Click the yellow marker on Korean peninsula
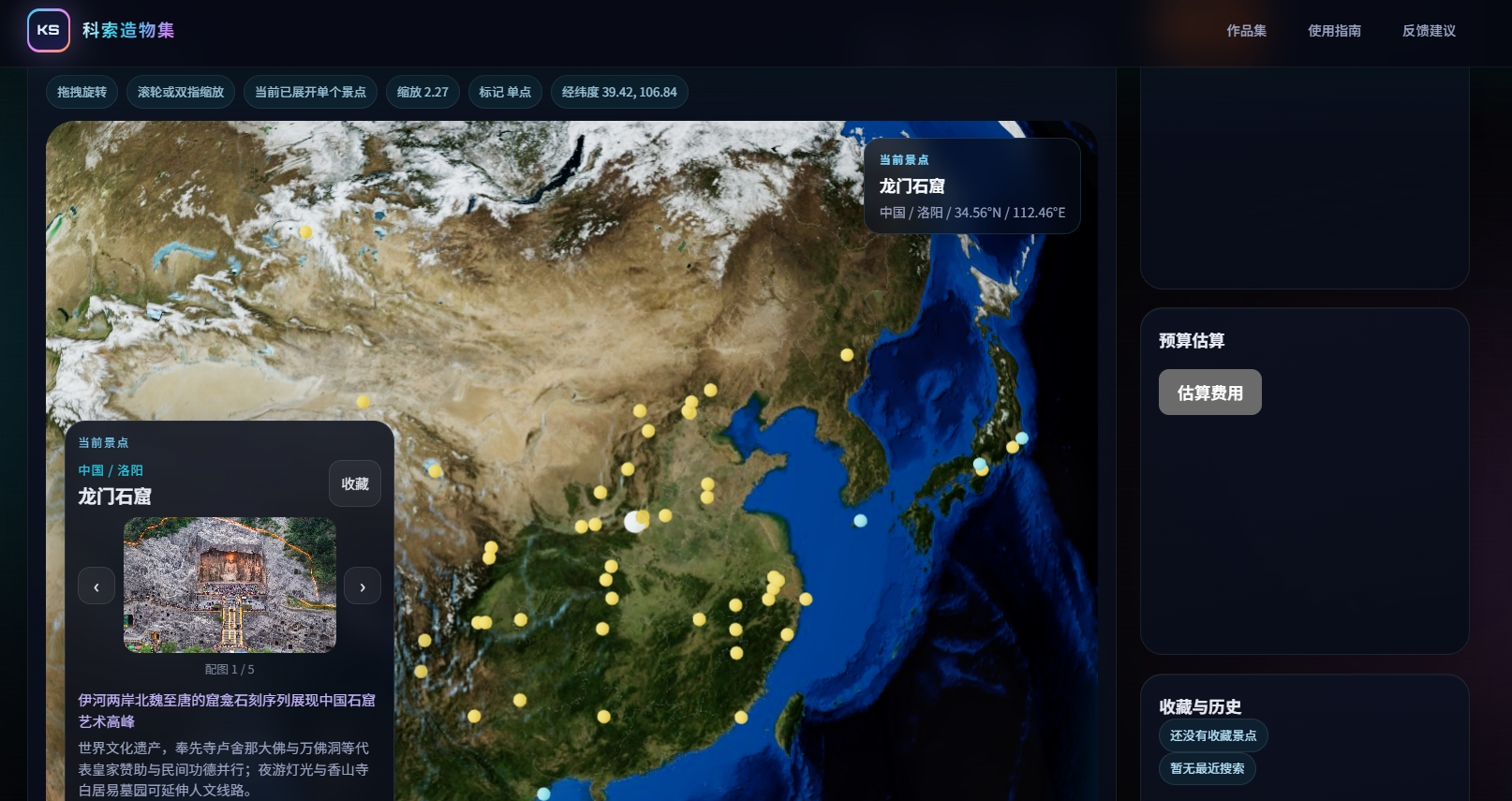1512x801 pixels. tap(847, 355)
